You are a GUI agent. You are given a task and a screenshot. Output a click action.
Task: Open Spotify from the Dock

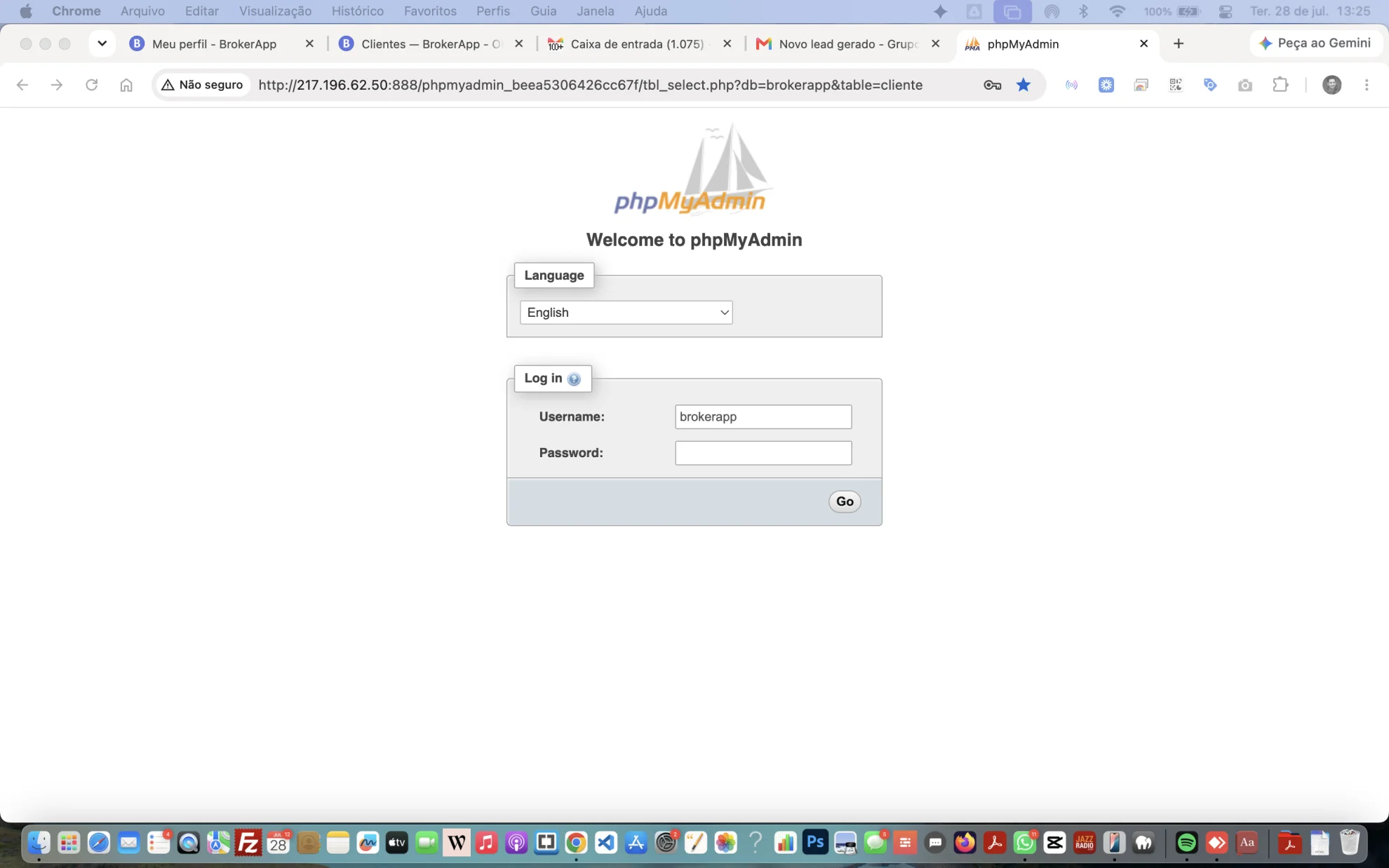[x=1186, y=843]
